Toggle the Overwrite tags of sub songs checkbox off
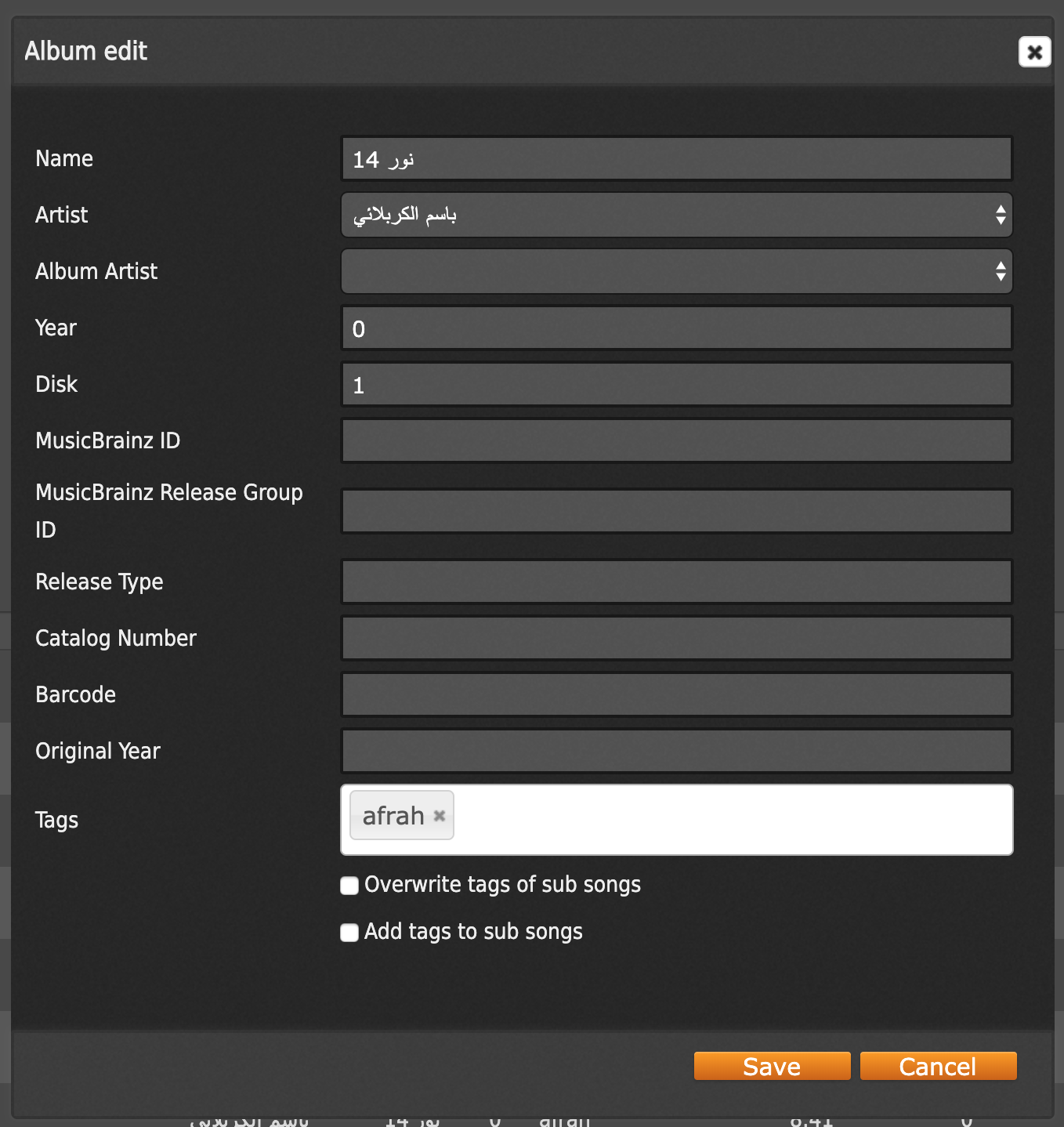Image resolution: width=1064 pixels, height=1127 pixels. 349,885
